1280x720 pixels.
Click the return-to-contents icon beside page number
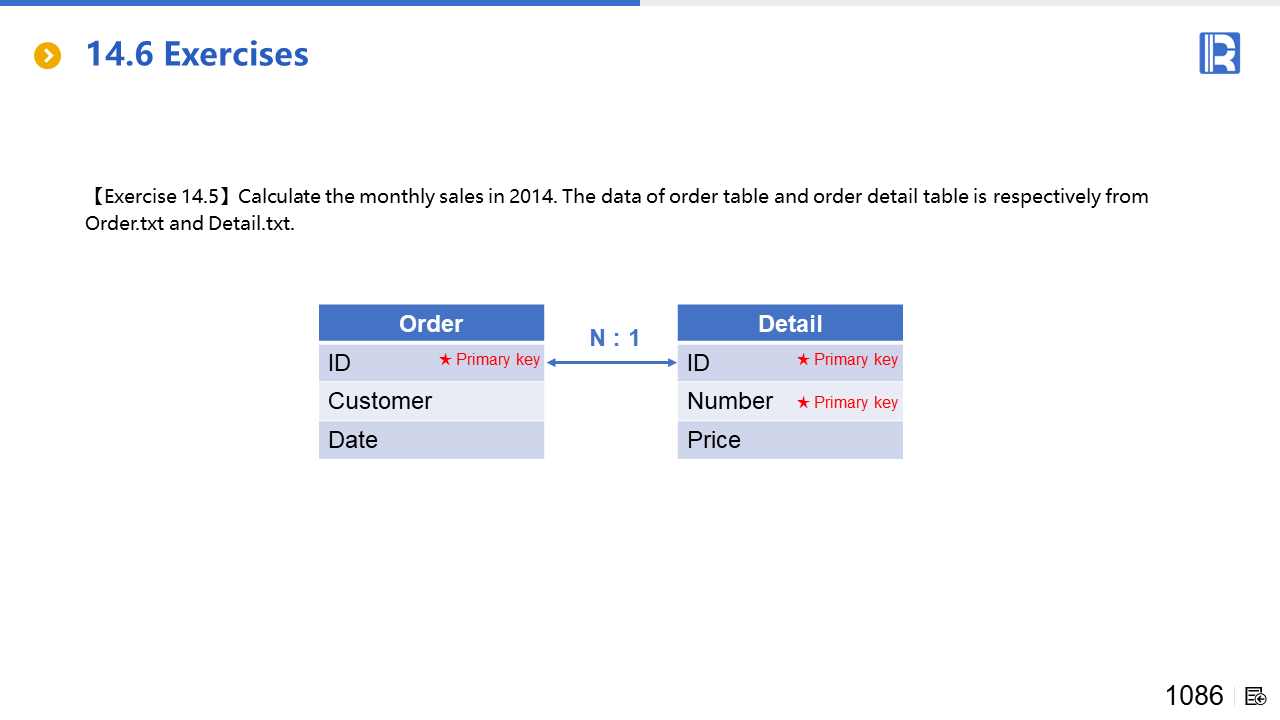[x=1256, y=696]
